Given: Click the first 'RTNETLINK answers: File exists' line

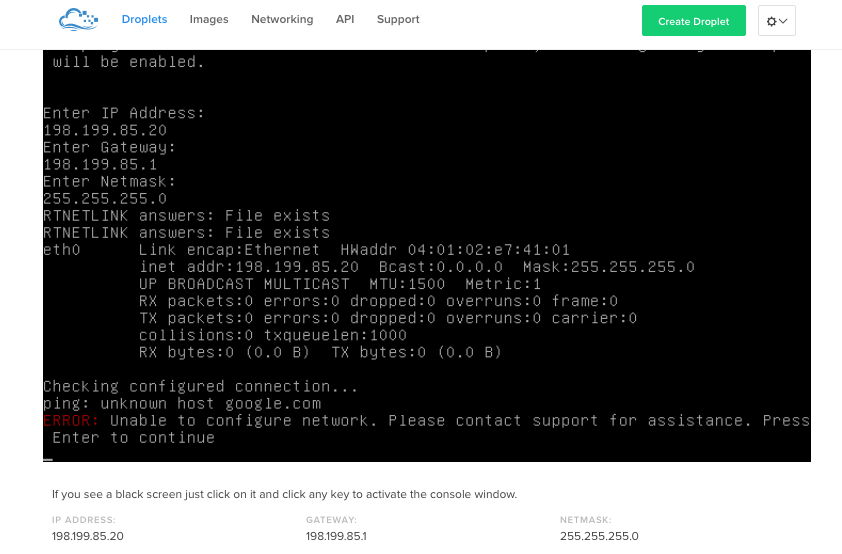Looking at the screenshot, I should coord(186,216).
